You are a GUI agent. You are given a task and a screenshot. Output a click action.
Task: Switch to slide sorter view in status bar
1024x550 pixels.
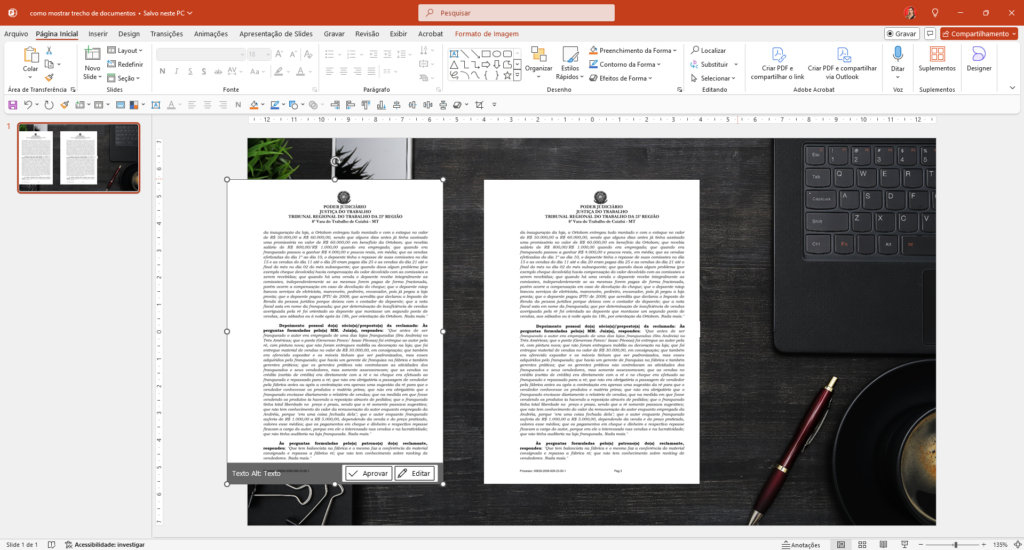coord(863,545)
